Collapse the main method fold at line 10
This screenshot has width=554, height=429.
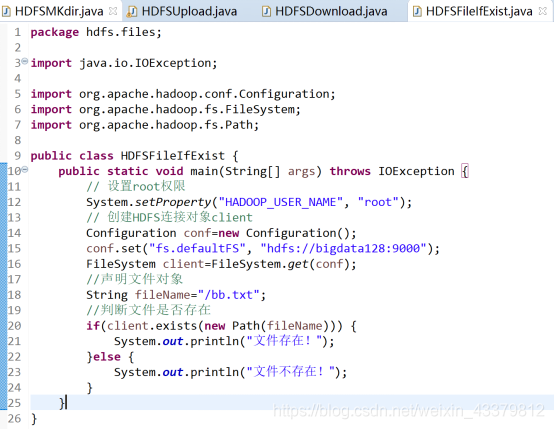[24, 170]
